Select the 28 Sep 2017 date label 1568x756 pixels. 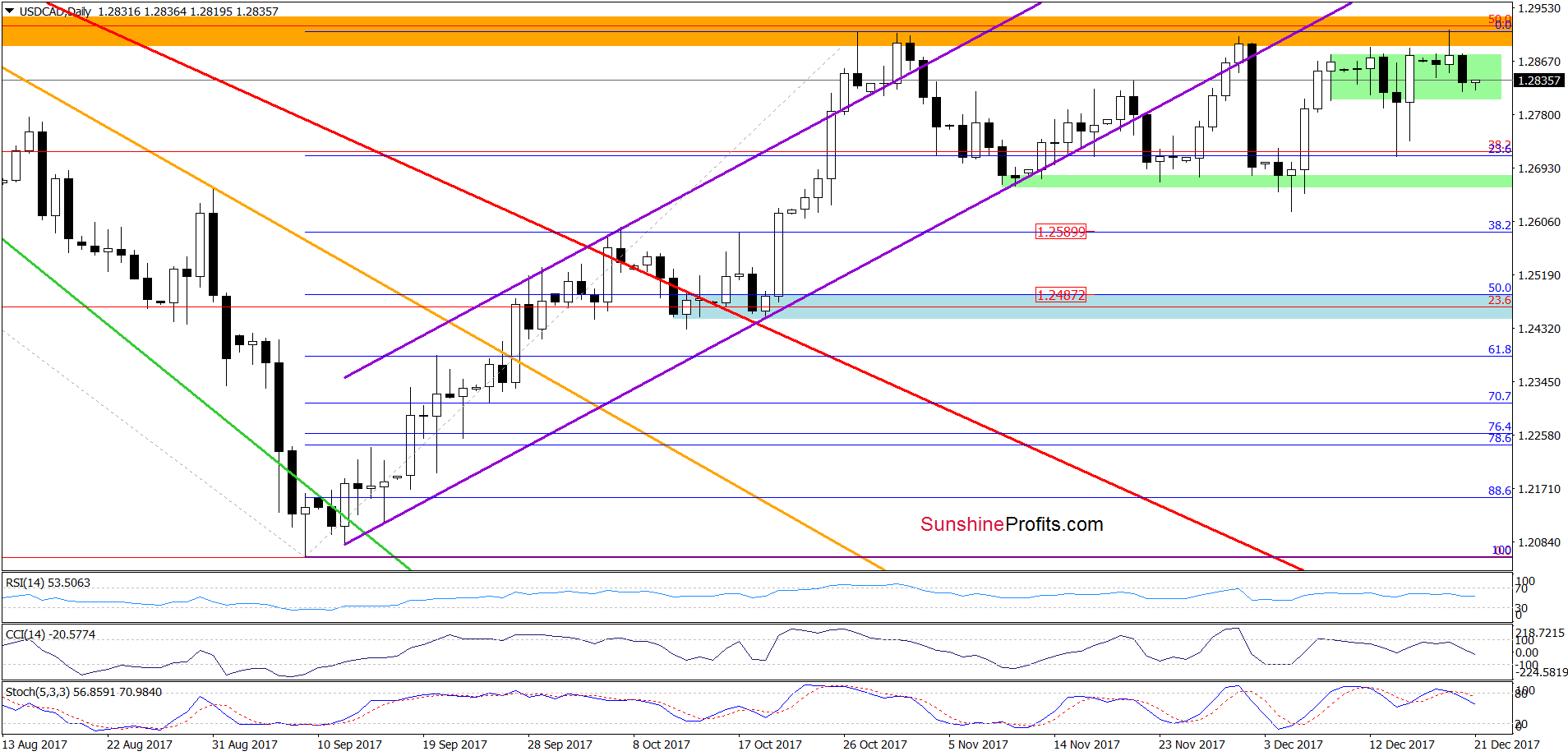560,744
